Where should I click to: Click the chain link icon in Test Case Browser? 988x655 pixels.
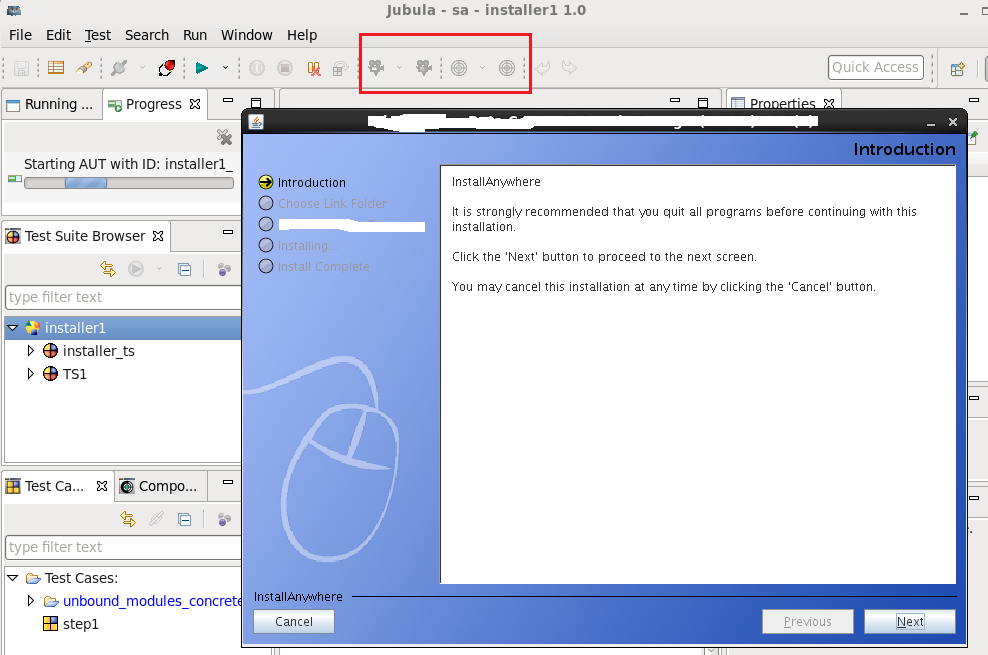pos(156,520)
